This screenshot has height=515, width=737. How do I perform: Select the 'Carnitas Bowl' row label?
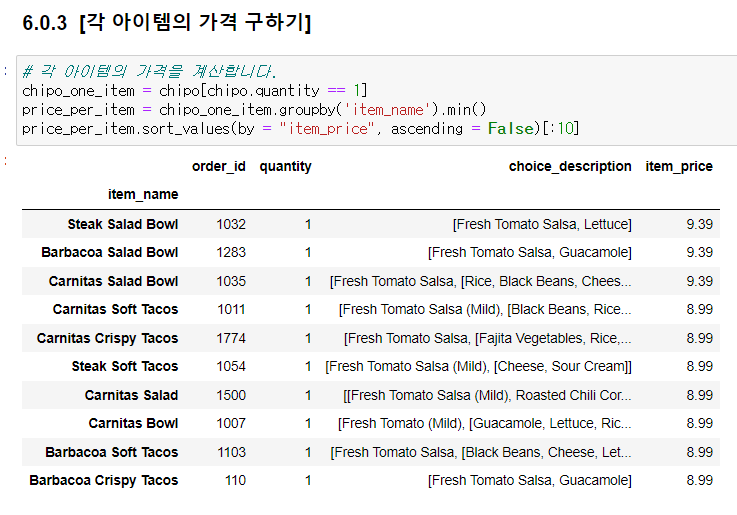coord(133,423)
